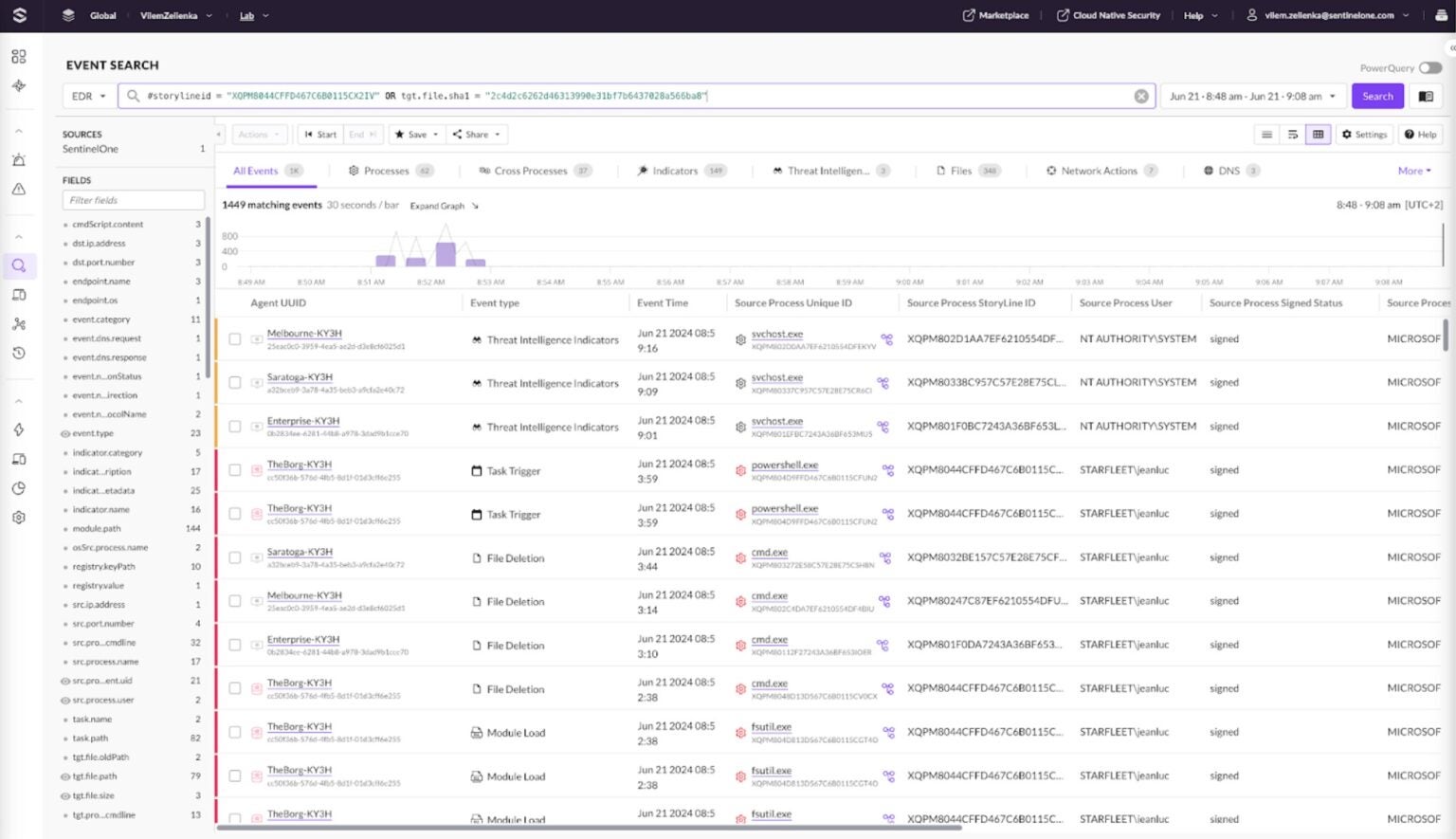The image size is (1456, 839).
Task: Toggle the eye icon next to src.process.user field
Action: click(65, 701)
